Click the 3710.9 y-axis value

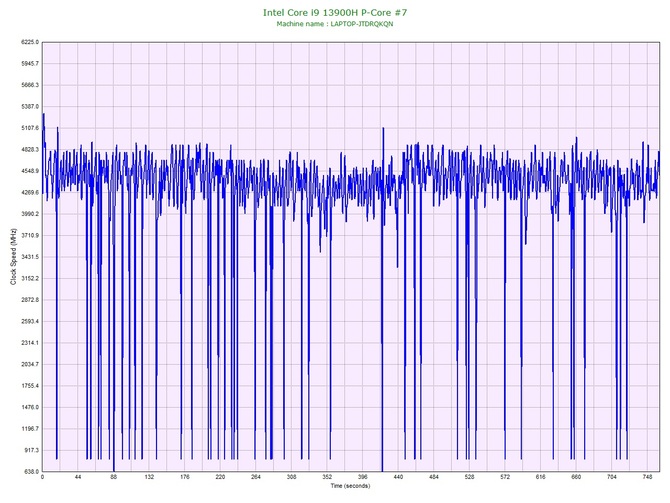(30, 235)
